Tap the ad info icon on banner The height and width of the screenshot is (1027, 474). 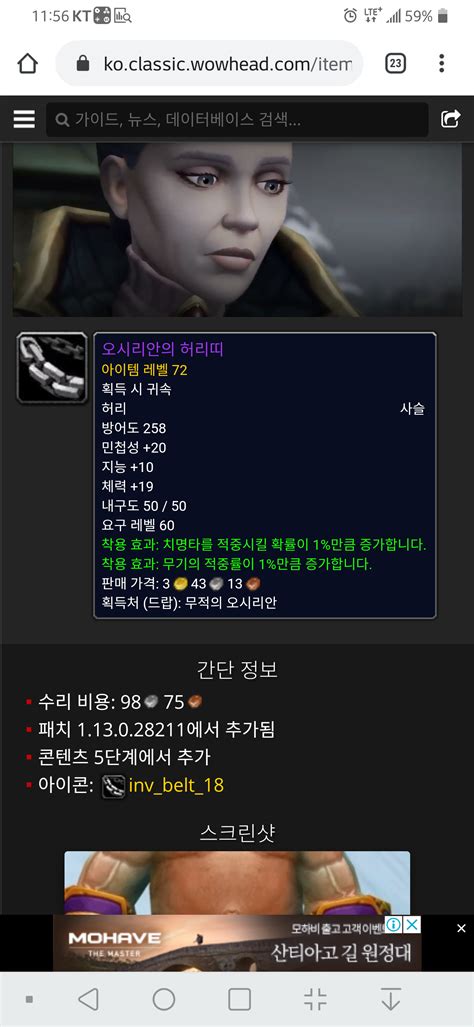393,924
